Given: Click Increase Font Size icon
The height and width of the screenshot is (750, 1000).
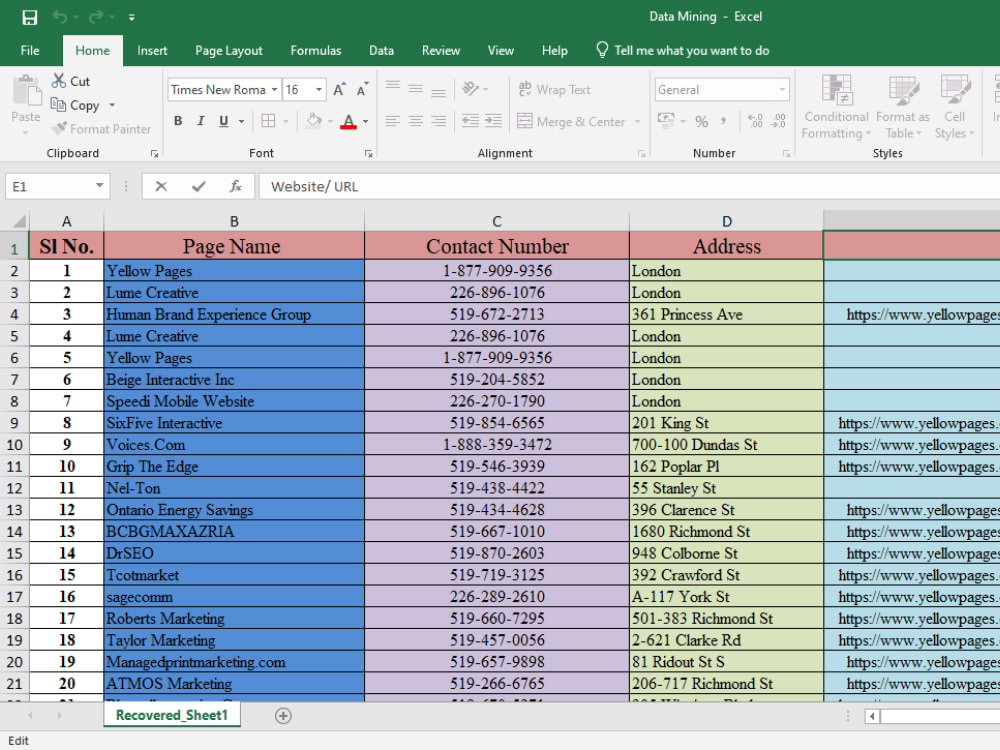Looking at the screenshot, I should (x=339, y=90).
